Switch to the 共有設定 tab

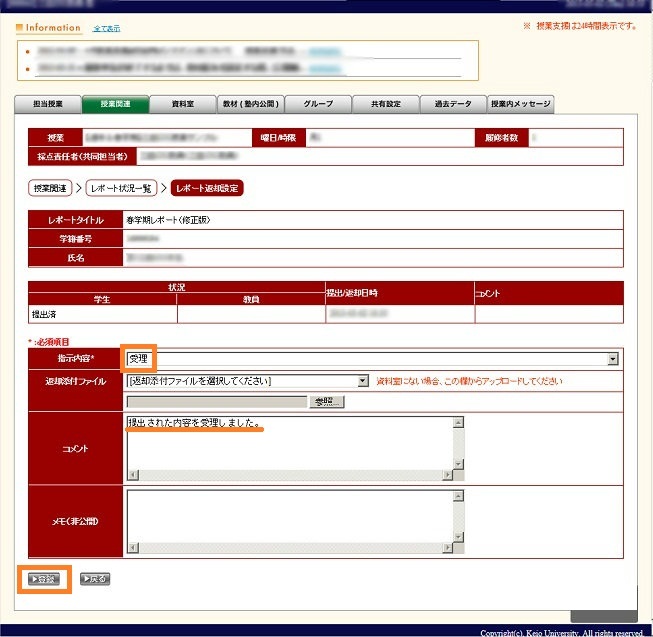[x=386, y=104]
